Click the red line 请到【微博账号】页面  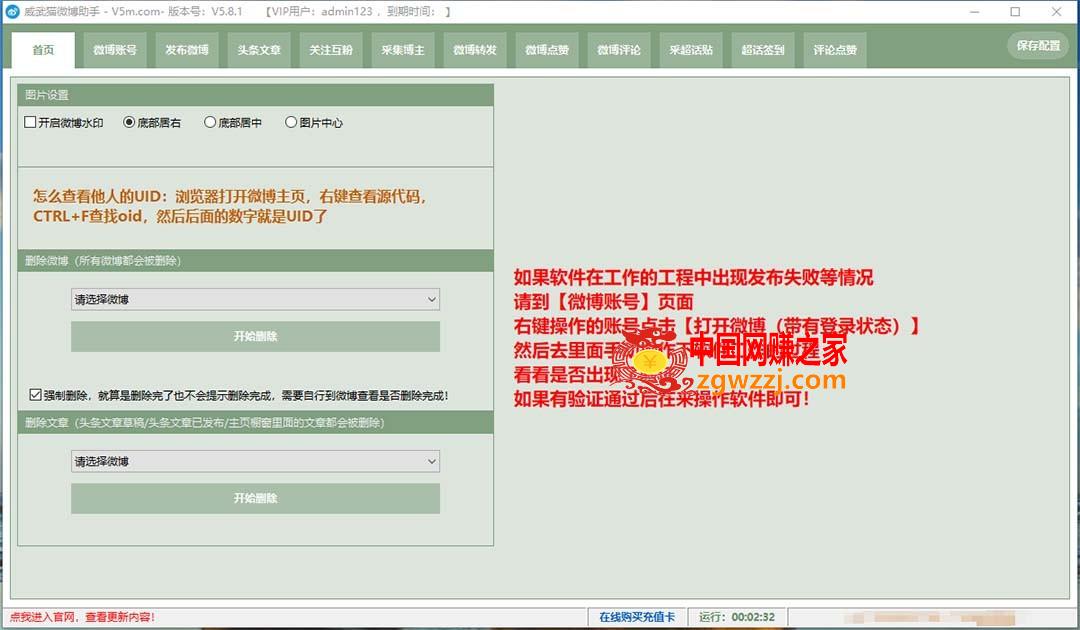603,302
